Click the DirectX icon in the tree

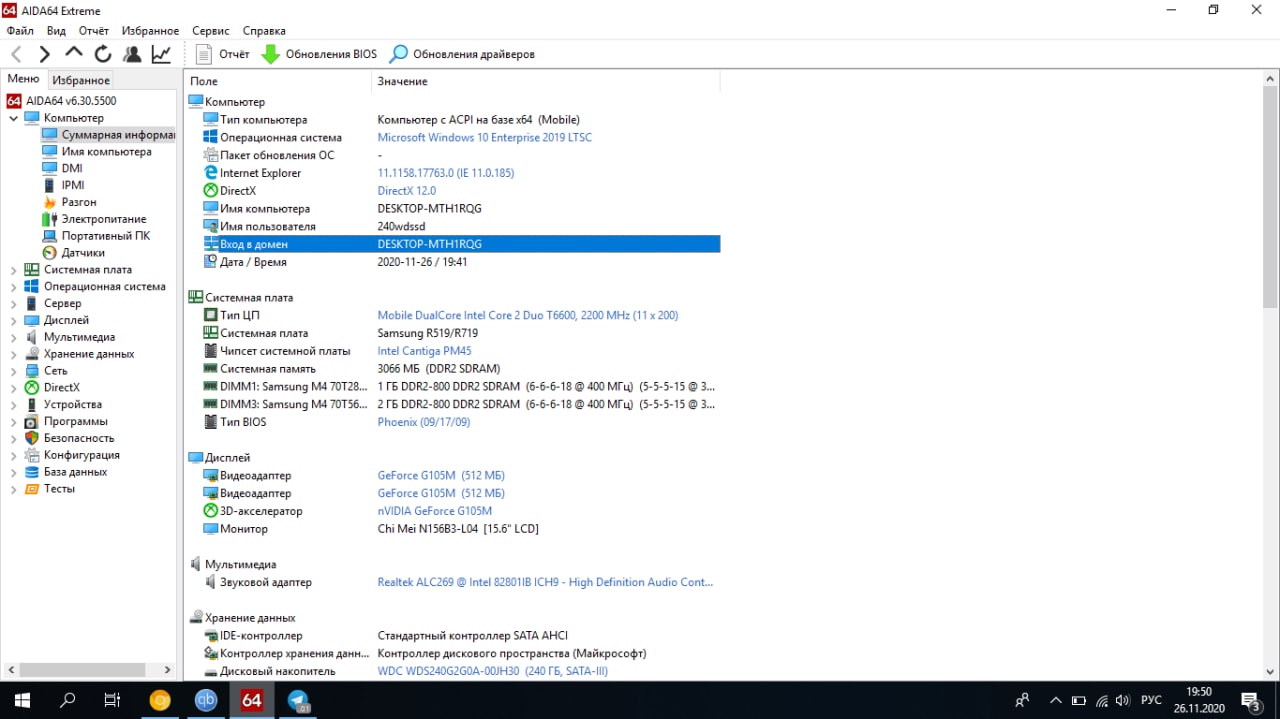32,387
